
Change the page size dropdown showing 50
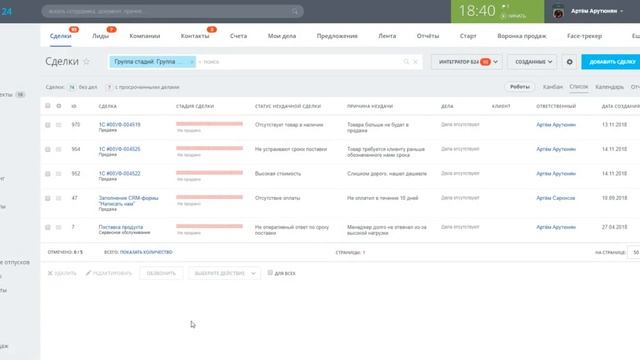point(634,252)
